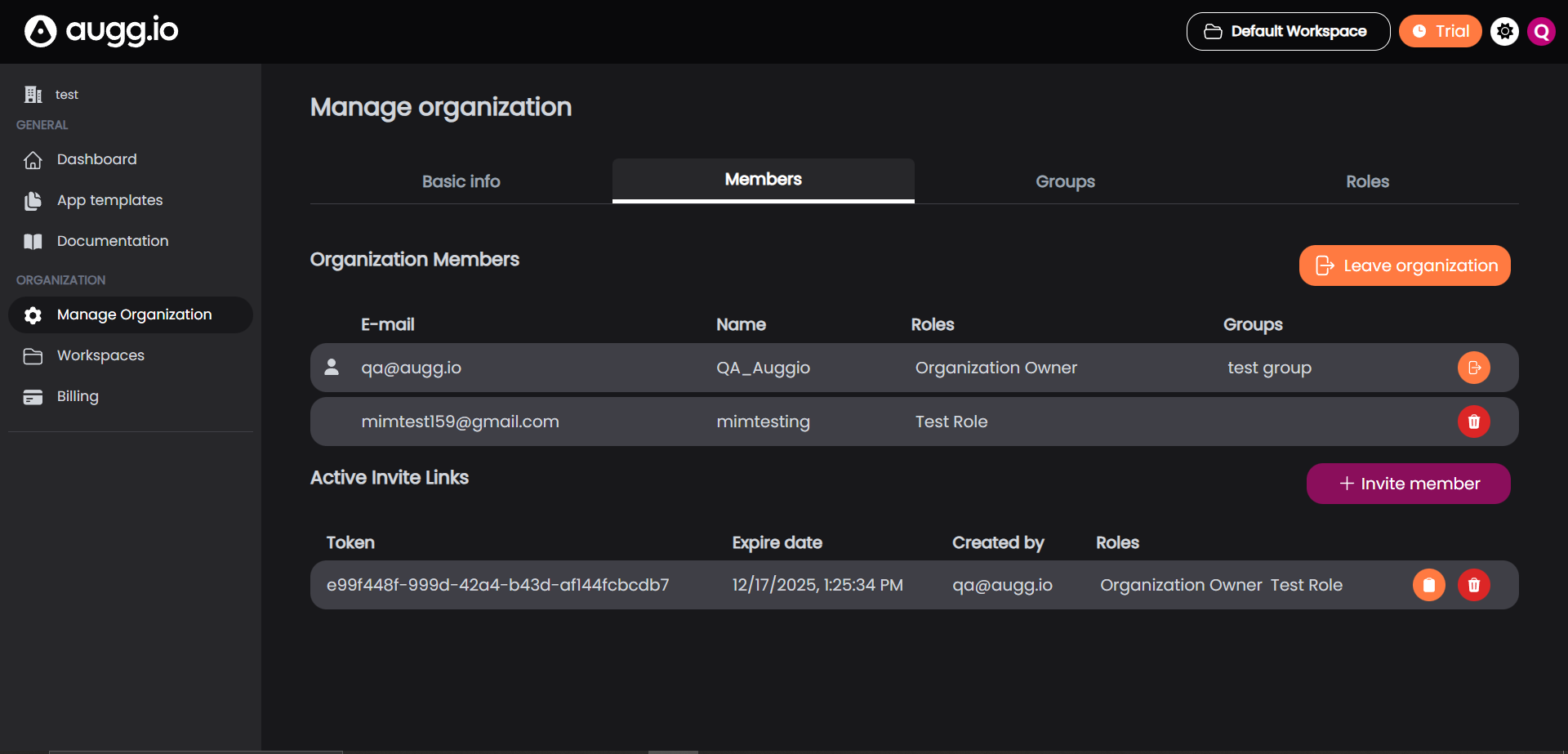
Task: Switch to the Basic info tab
Action: (461, 181)
